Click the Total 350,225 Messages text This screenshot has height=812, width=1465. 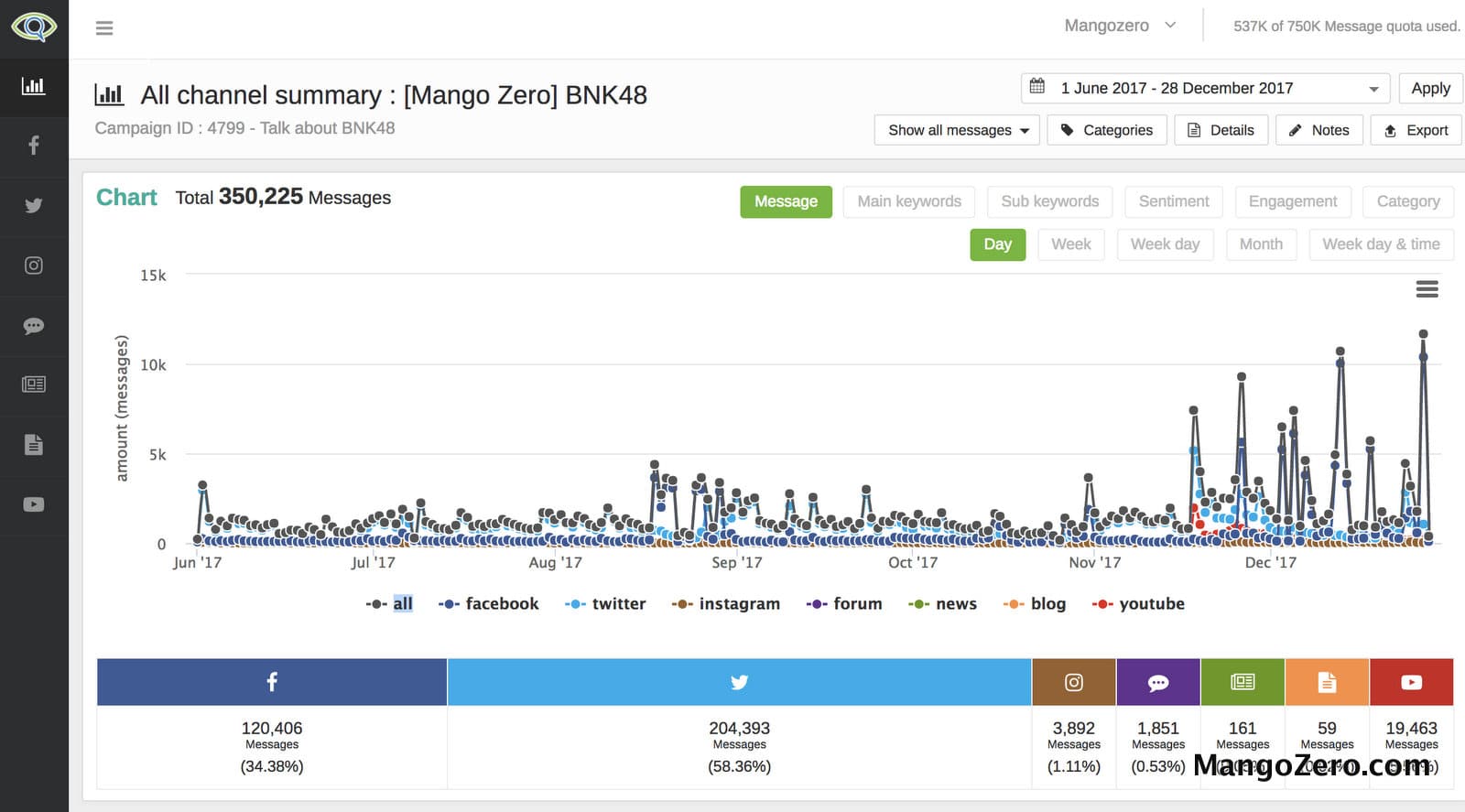283,197
